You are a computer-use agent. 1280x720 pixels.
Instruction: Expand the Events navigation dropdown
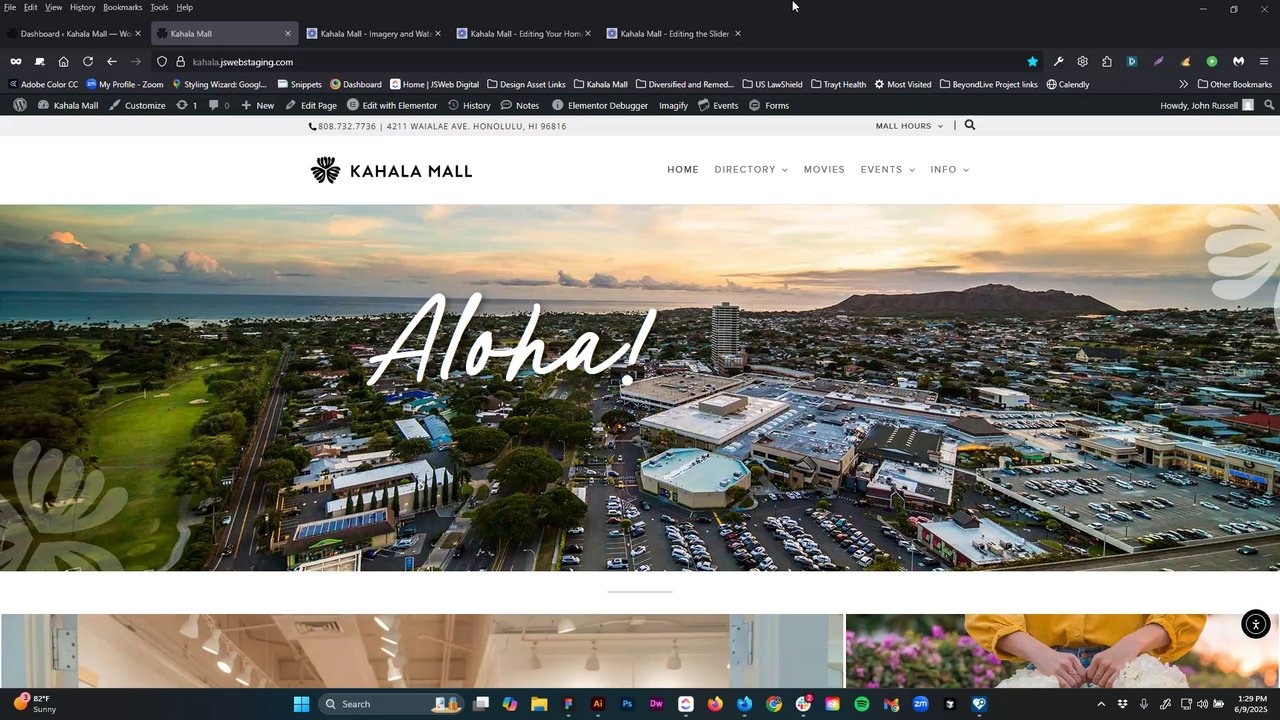pos(888,170)
